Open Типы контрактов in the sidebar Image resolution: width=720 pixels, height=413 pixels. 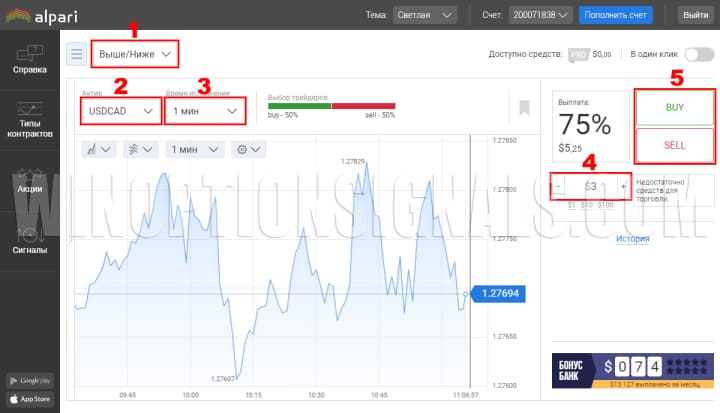point(30,119)
